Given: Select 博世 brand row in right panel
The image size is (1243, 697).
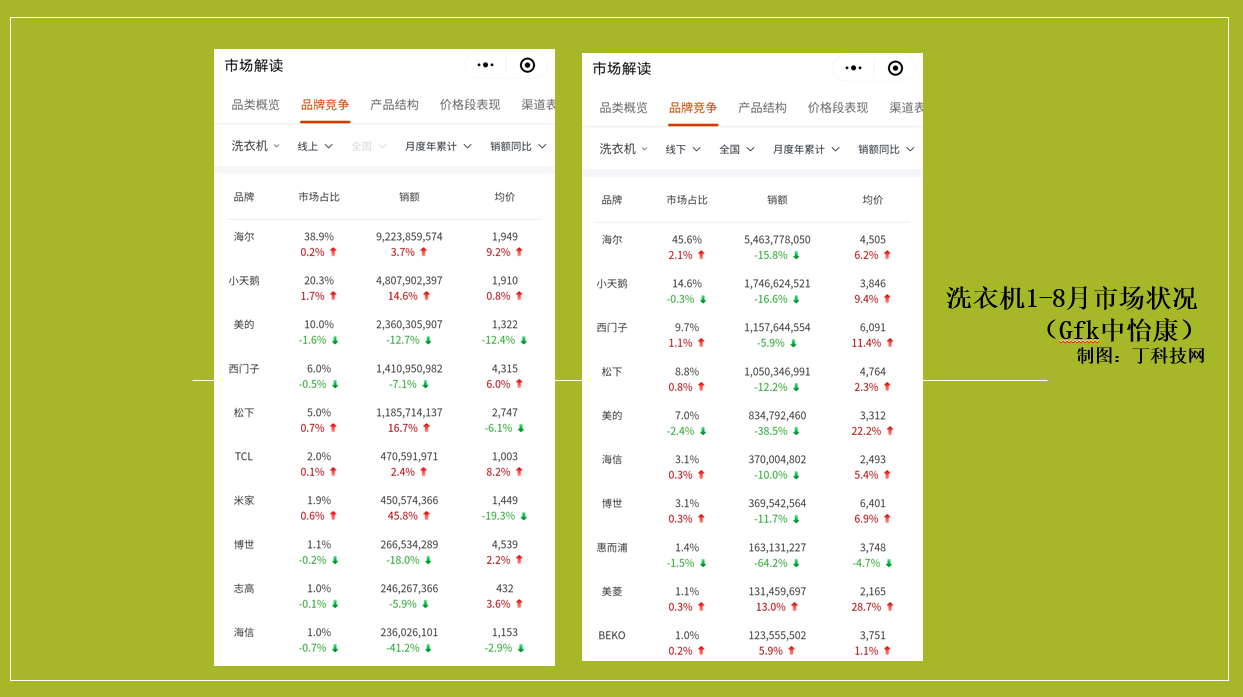Looking at the screenshot, I should (x=752, y=511).
